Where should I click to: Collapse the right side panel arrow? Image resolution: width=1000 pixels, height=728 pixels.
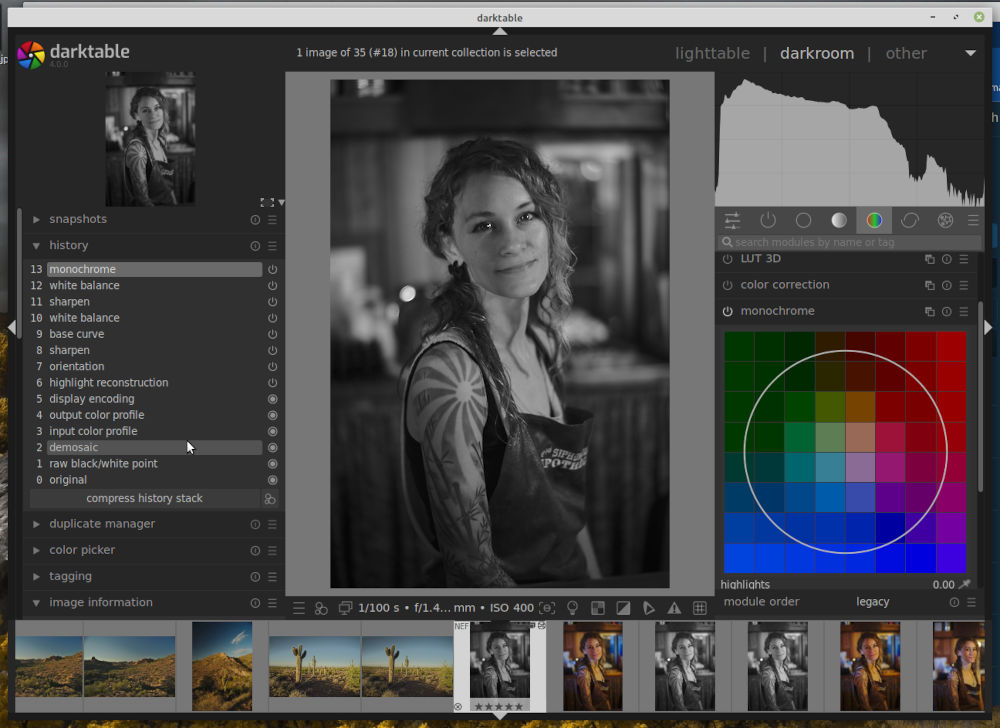click(x=988, y=327)
